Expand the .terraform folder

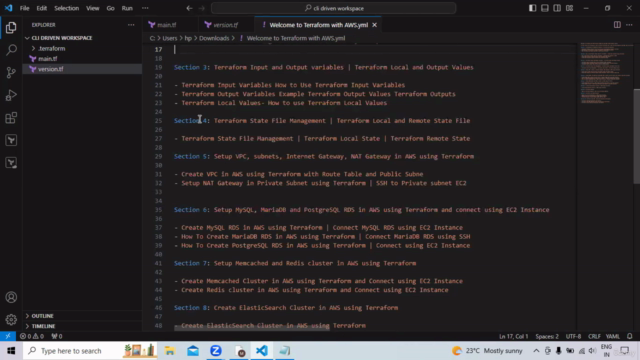pos(51,48)
